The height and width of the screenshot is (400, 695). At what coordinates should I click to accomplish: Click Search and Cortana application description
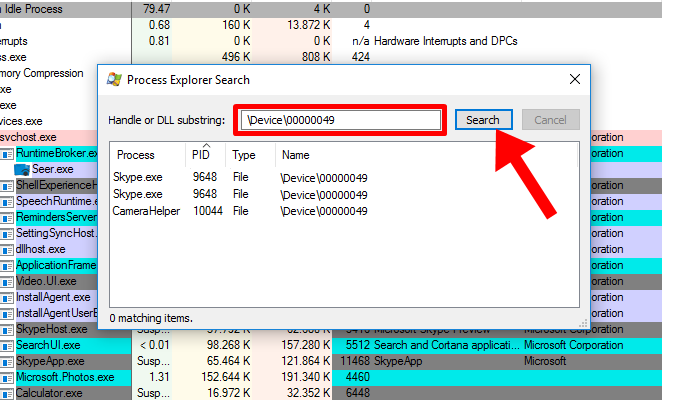tap(446, 345)
